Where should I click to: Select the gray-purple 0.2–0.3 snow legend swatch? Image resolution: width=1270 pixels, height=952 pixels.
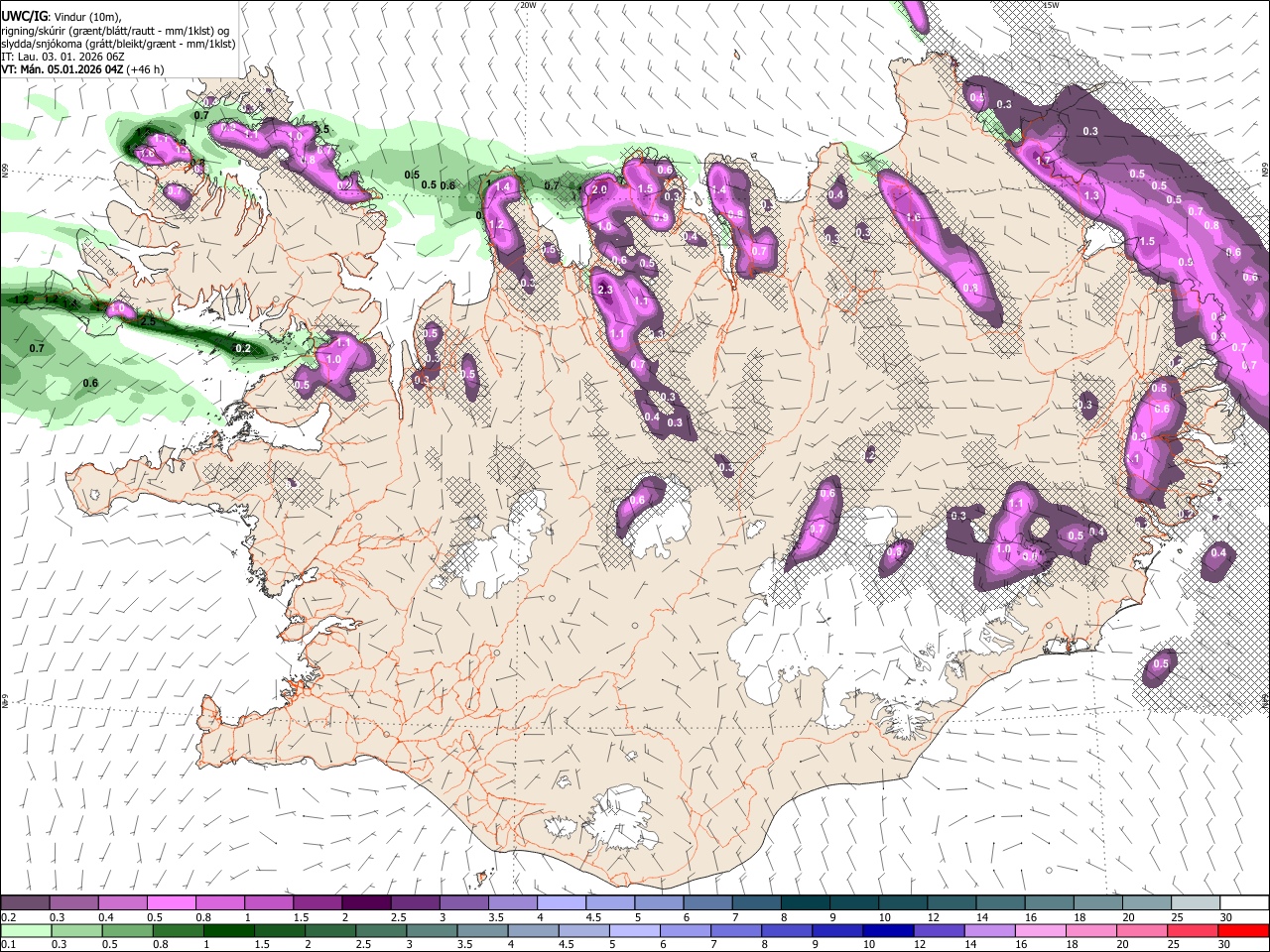click(25, 902)
